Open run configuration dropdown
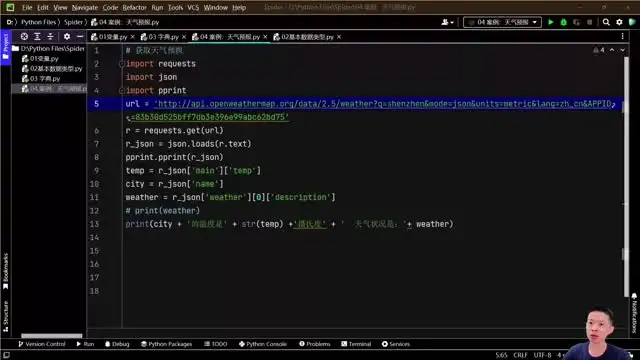The width and height of the screenshot is (640, 360). pos(502,22)
